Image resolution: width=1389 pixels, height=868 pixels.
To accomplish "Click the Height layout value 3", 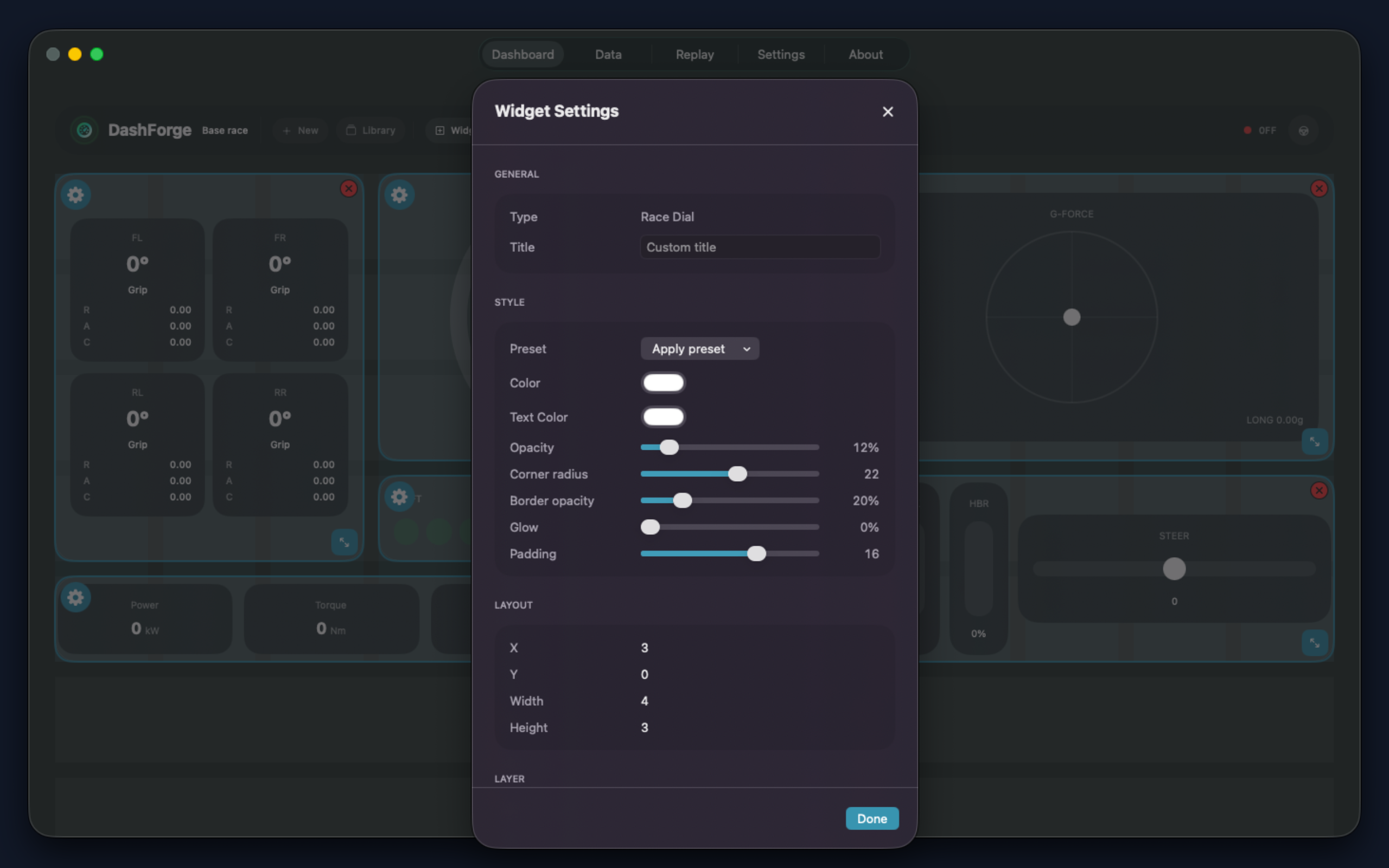I will (x=645, y=727).
